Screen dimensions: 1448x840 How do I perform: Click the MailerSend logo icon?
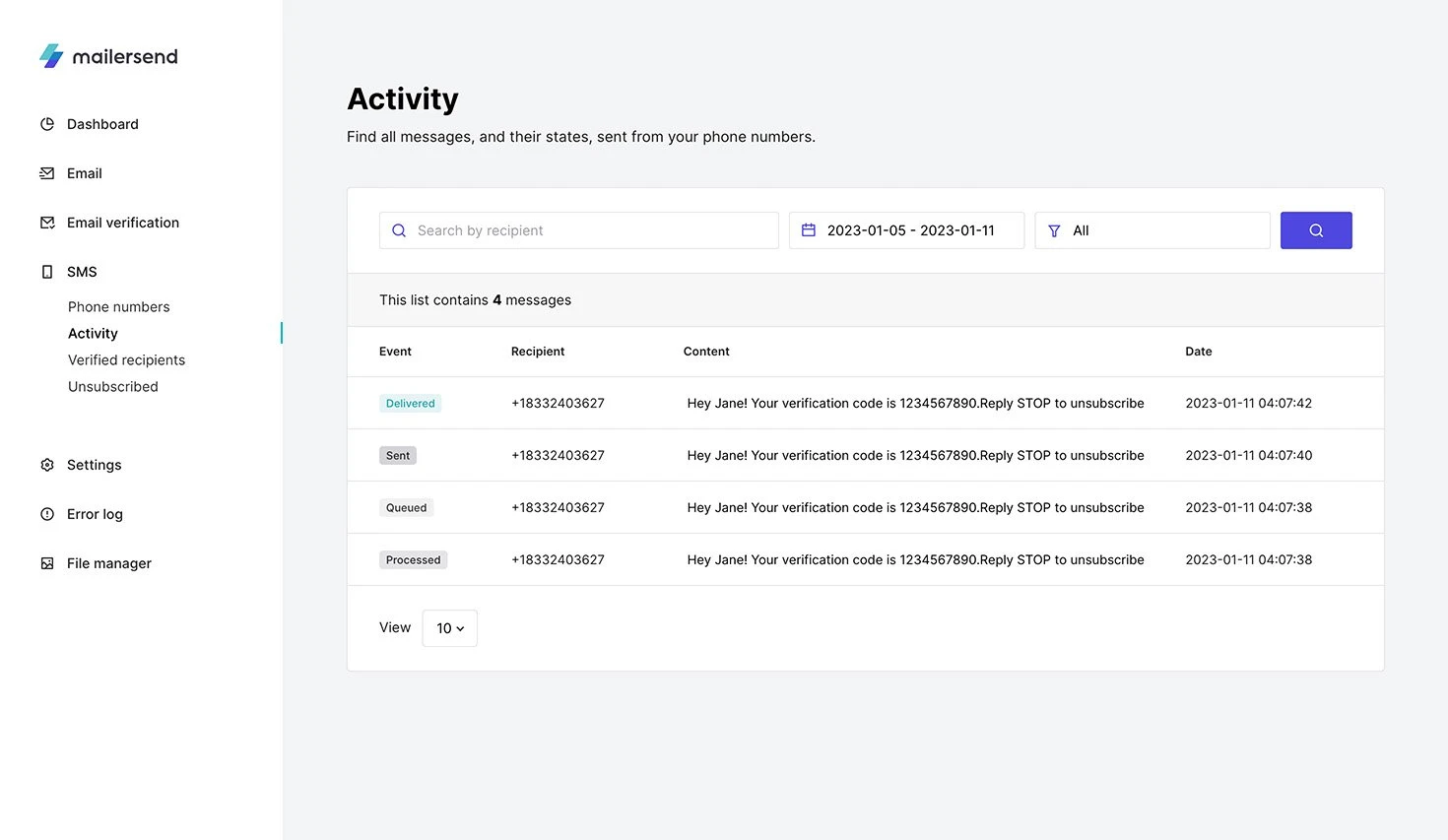pyautogui.click(x=51, y=56)
